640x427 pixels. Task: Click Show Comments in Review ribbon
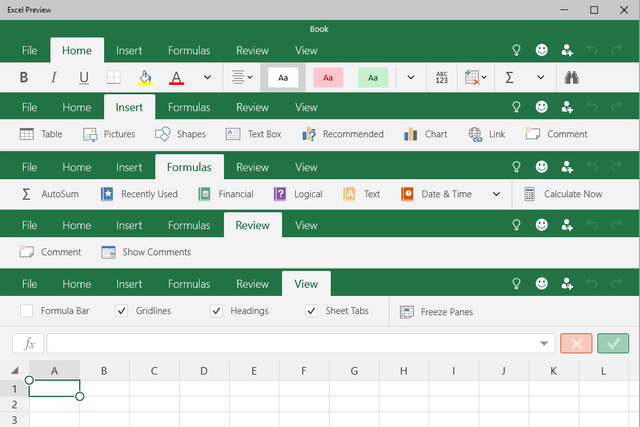pos(146,252)
